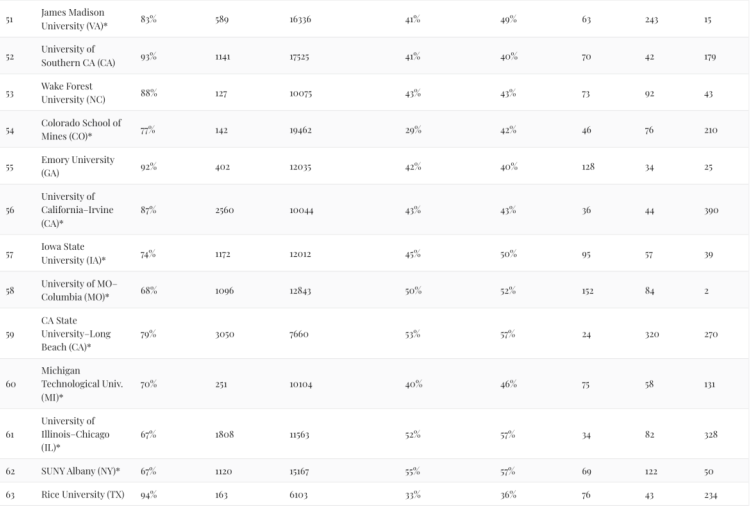This screenshot has width=750, height=506.
Task: Open Iowa State University (IA) entry
Action: click(x=73, y=253)
